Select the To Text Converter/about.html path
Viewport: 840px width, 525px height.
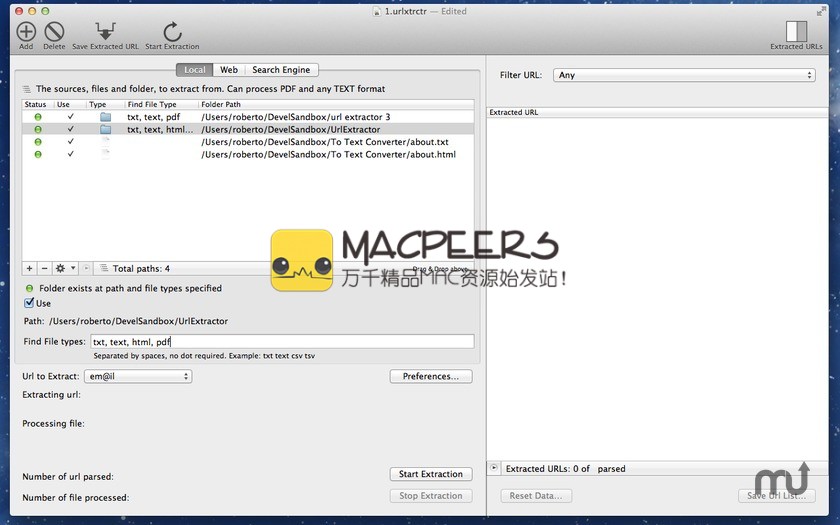pos(328,154)
